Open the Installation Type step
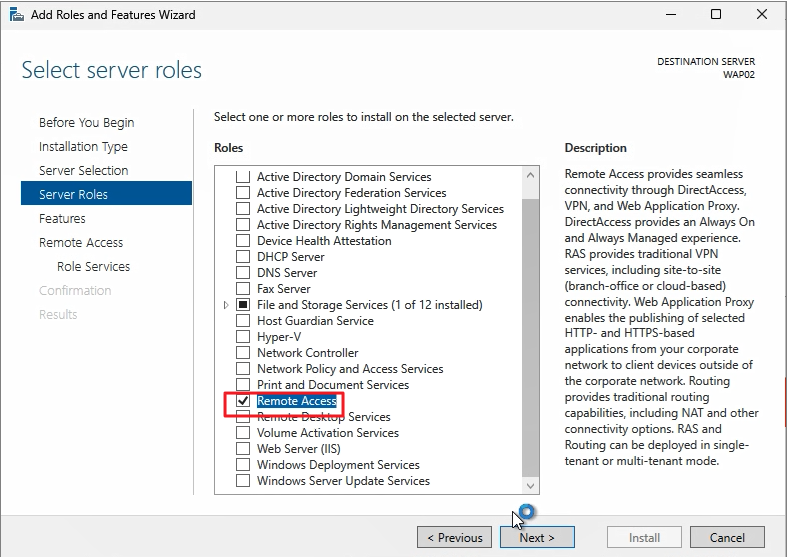This screenshot has height=557, width=787. tap(83, 147)
